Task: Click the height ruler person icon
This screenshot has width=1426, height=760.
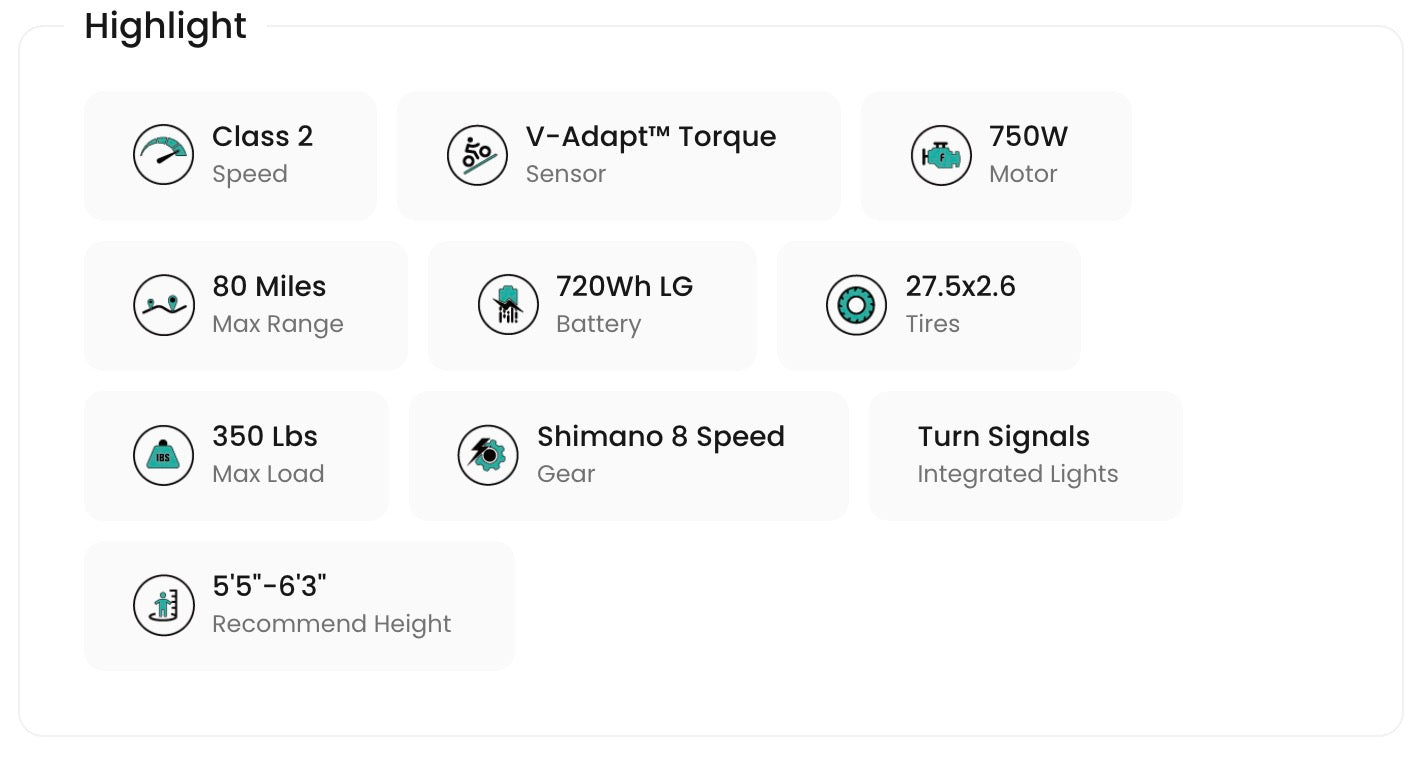Action: (x=163, y=605)
